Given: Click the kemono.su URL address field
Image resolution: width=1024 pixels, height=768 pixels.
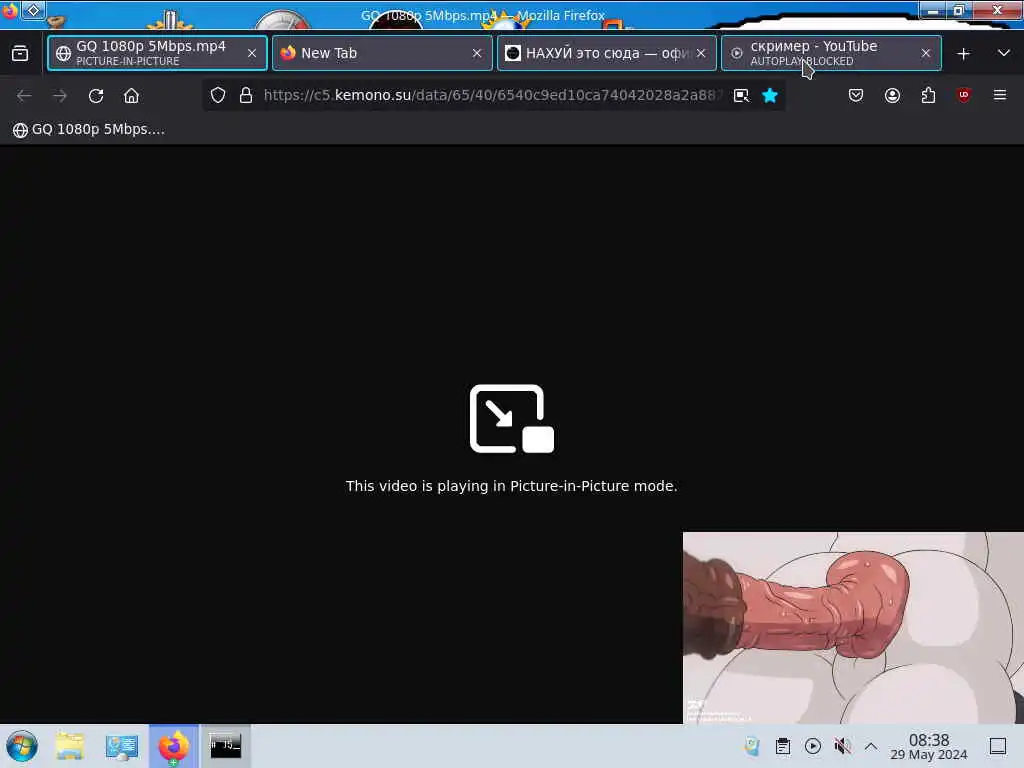Looking at the screenshot, I should click(492, 95).
